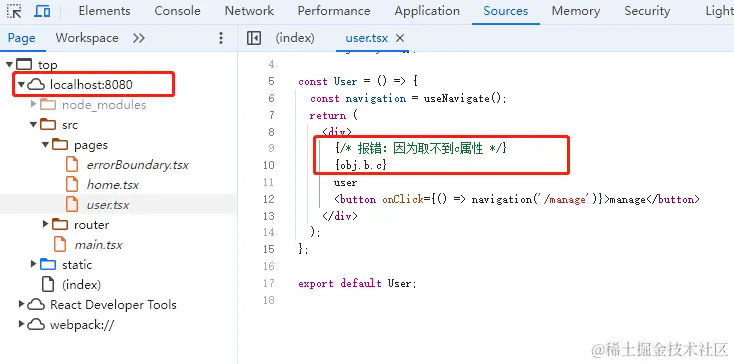Click 'const User' declaration on line 5

(328, 81)
